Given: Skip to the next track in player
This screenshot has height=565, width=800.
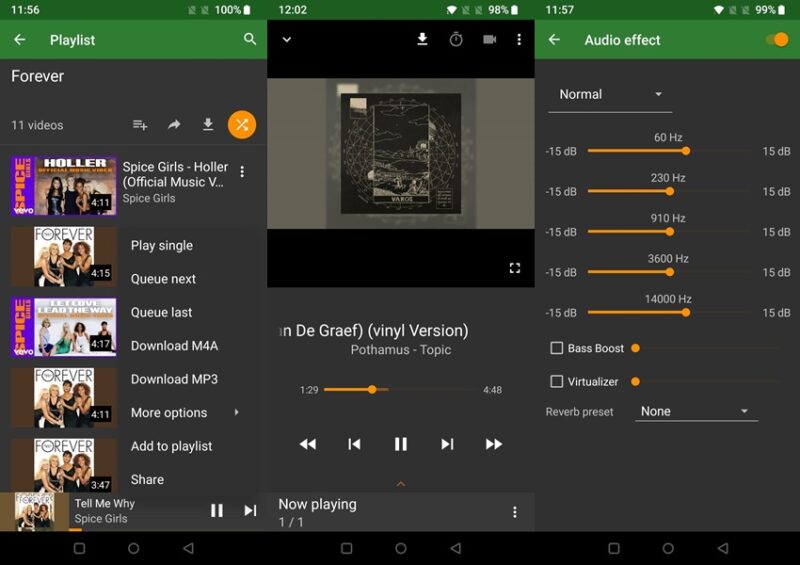Looking at the screenshot, I should [x=447, y=444].
